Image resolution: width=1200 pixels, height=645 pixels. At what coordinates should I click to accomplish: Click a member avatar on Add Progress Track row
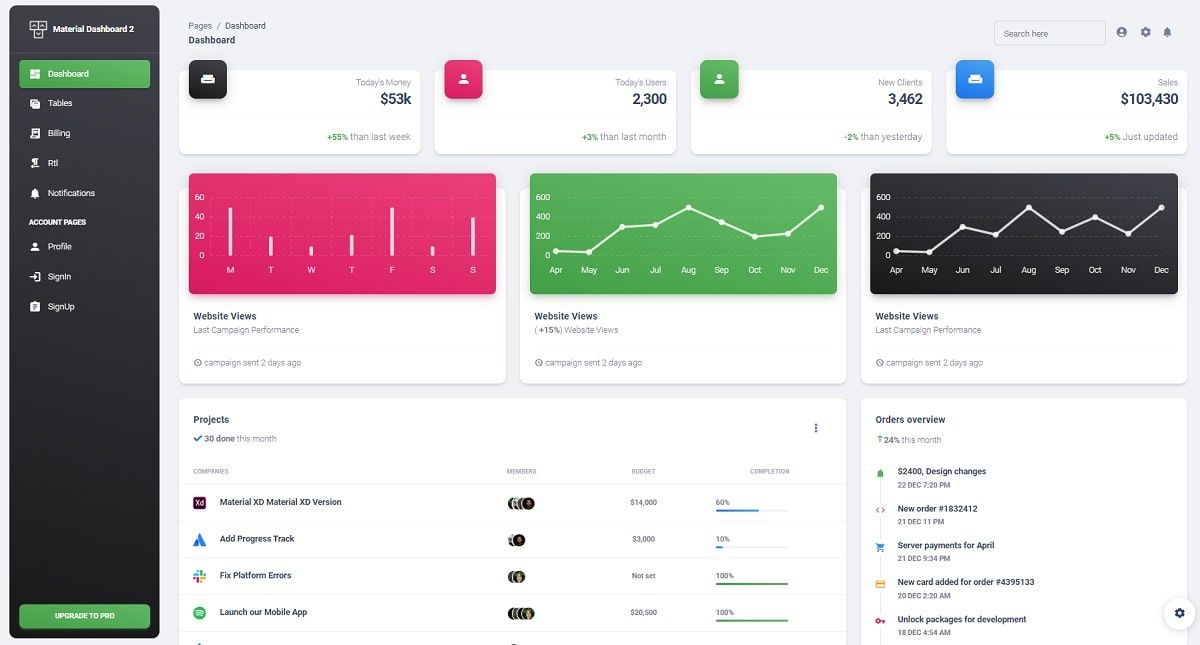[x=518, y=539]
